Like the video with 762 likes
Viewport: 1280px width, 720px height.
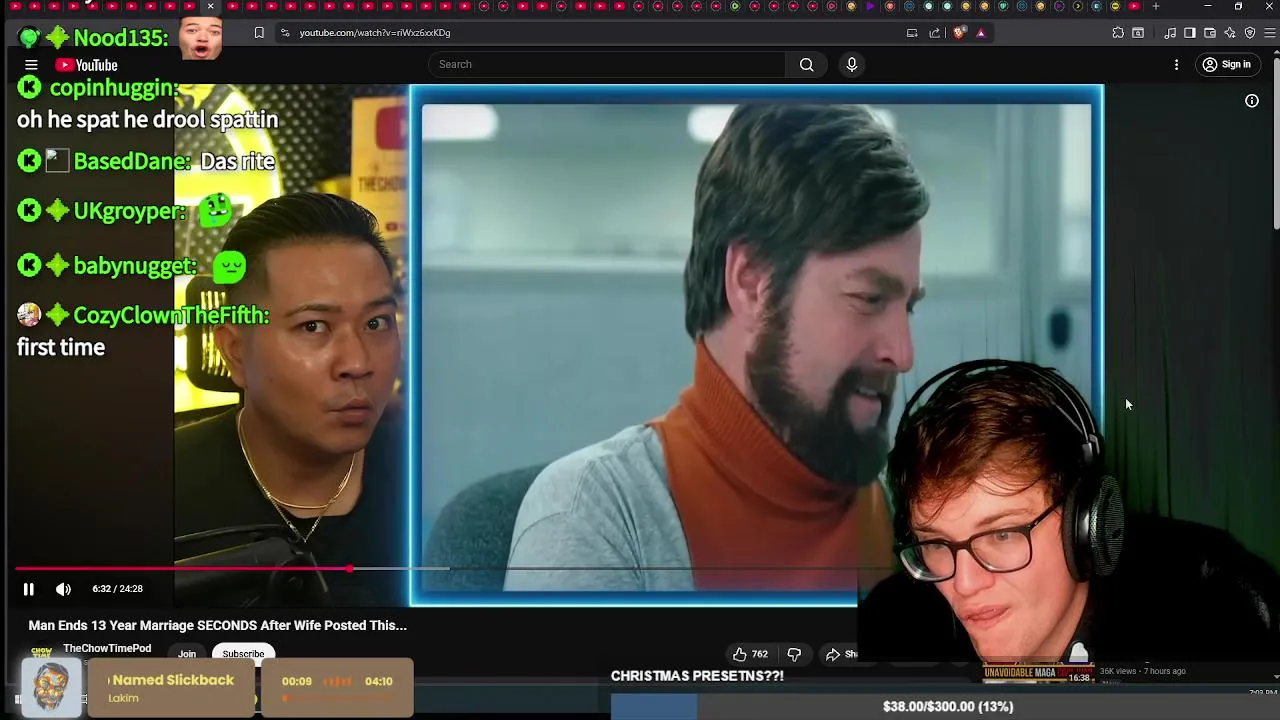[750, 654]
